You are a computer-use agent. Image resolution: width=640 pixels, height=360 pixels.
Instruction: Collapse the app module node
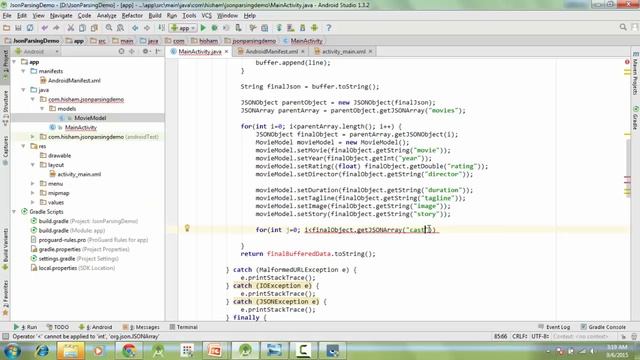click(x=14, y=62)
